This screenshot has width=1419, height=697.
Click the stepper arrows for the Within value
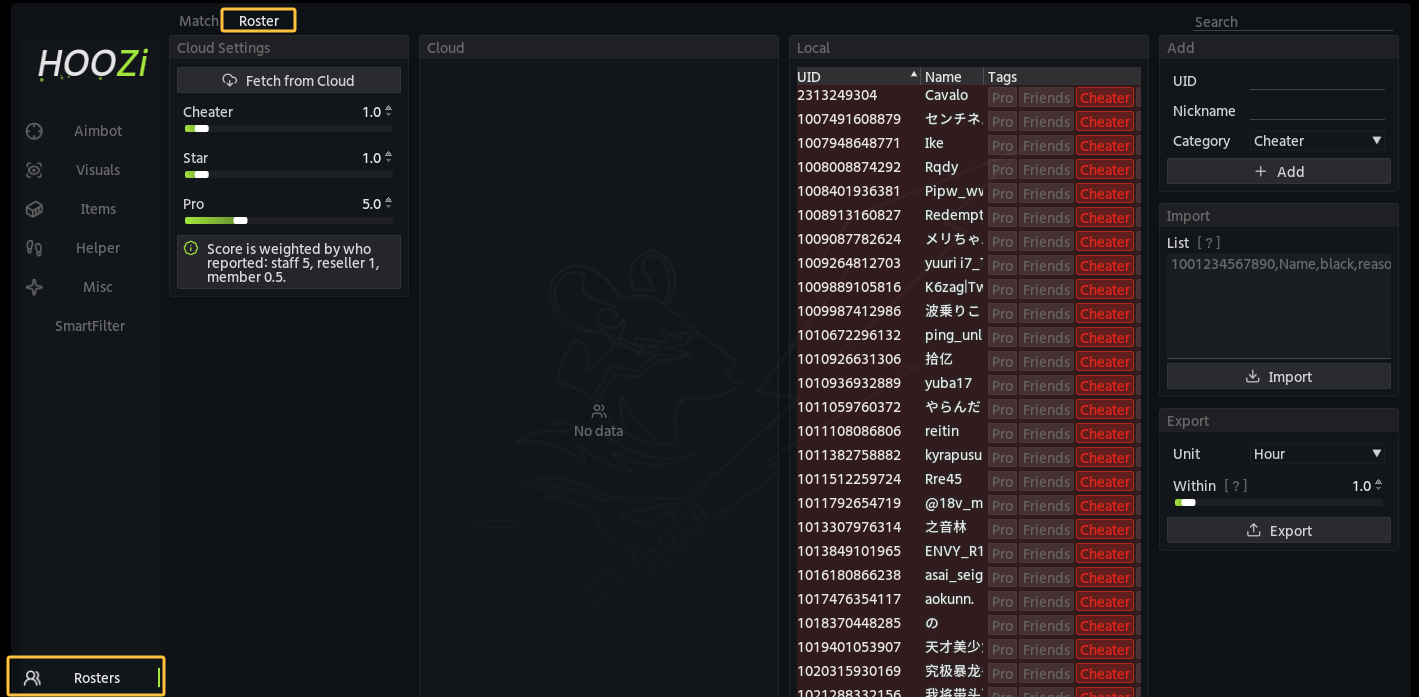point(1379,485)
